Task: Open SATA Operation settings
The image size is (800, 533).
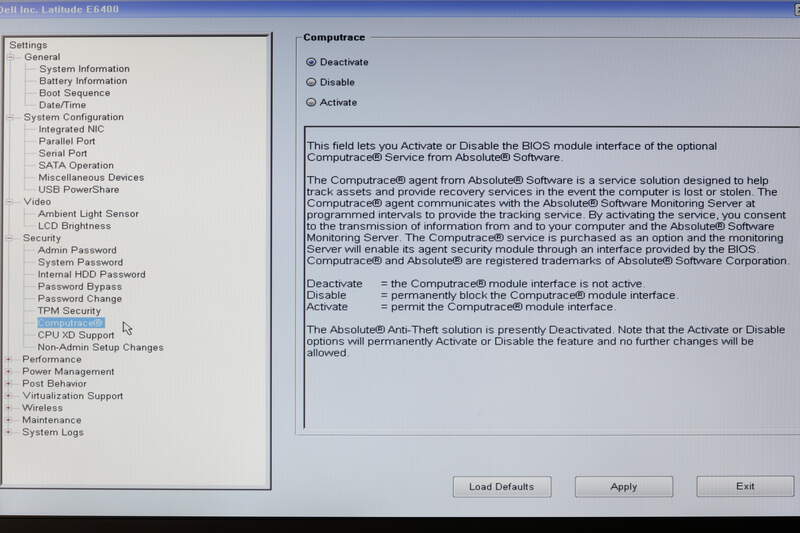Action: click(76, 166)
